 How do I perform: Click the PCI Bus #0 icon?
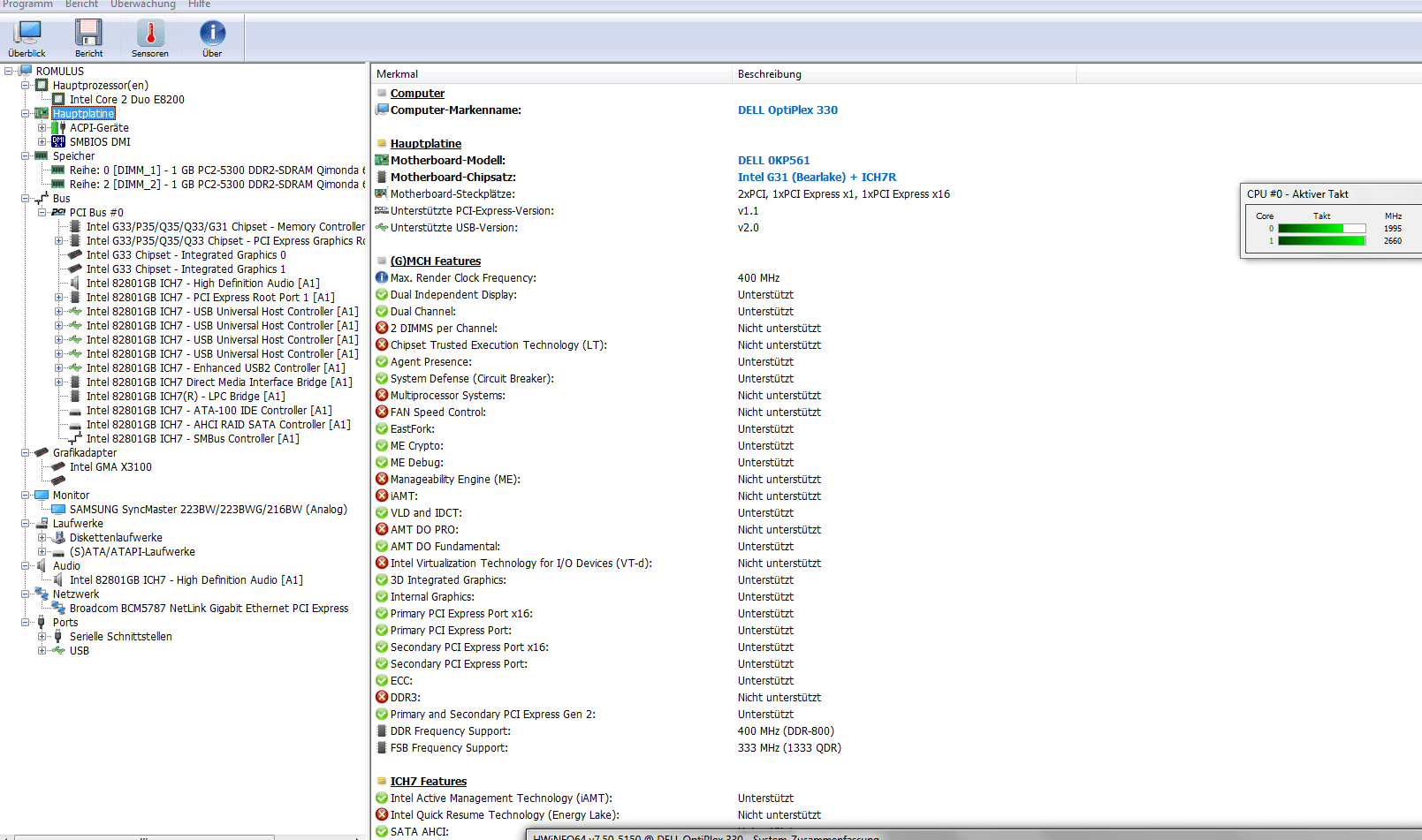click(58, 212)
